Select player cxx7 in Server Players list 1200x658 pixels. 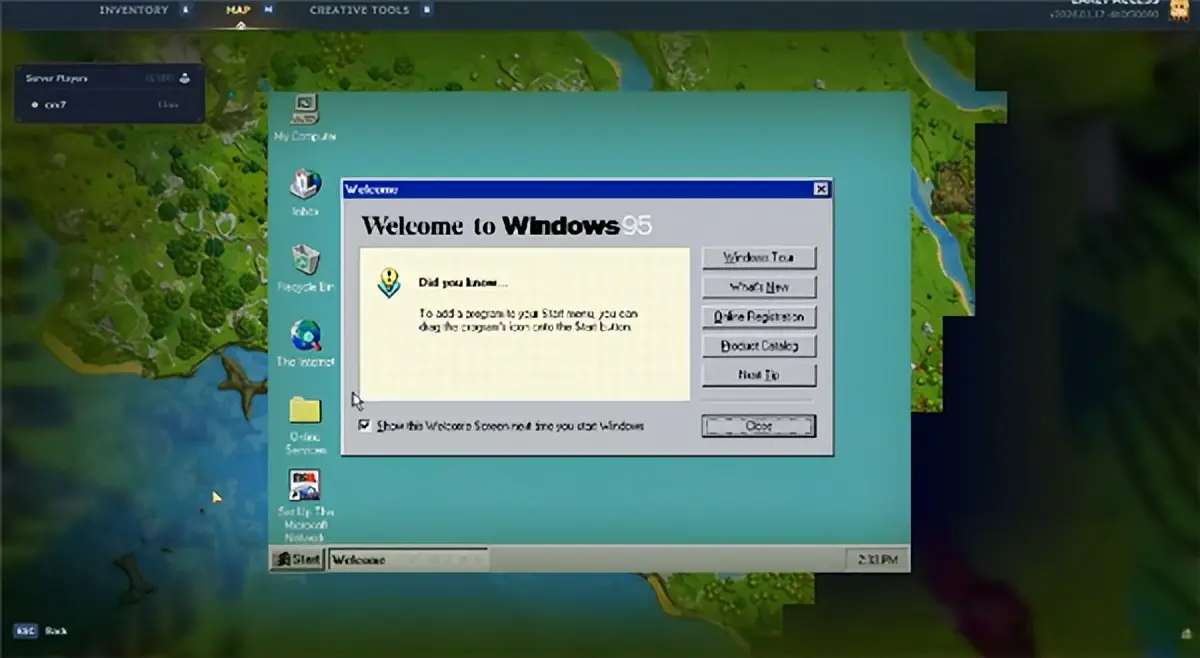[56, 104]
